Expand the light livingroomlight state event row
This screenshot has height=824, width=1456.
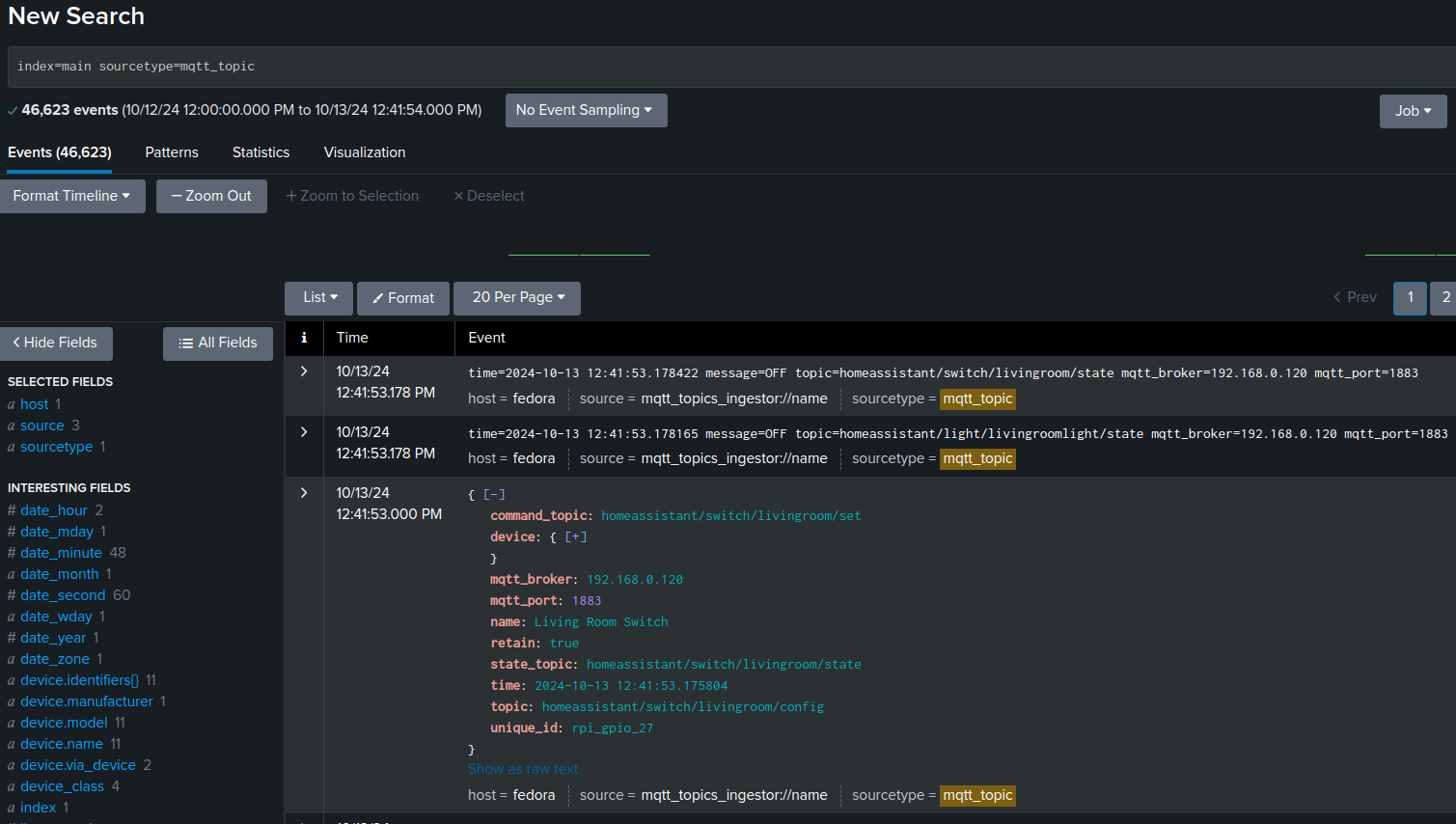[304, 432]
